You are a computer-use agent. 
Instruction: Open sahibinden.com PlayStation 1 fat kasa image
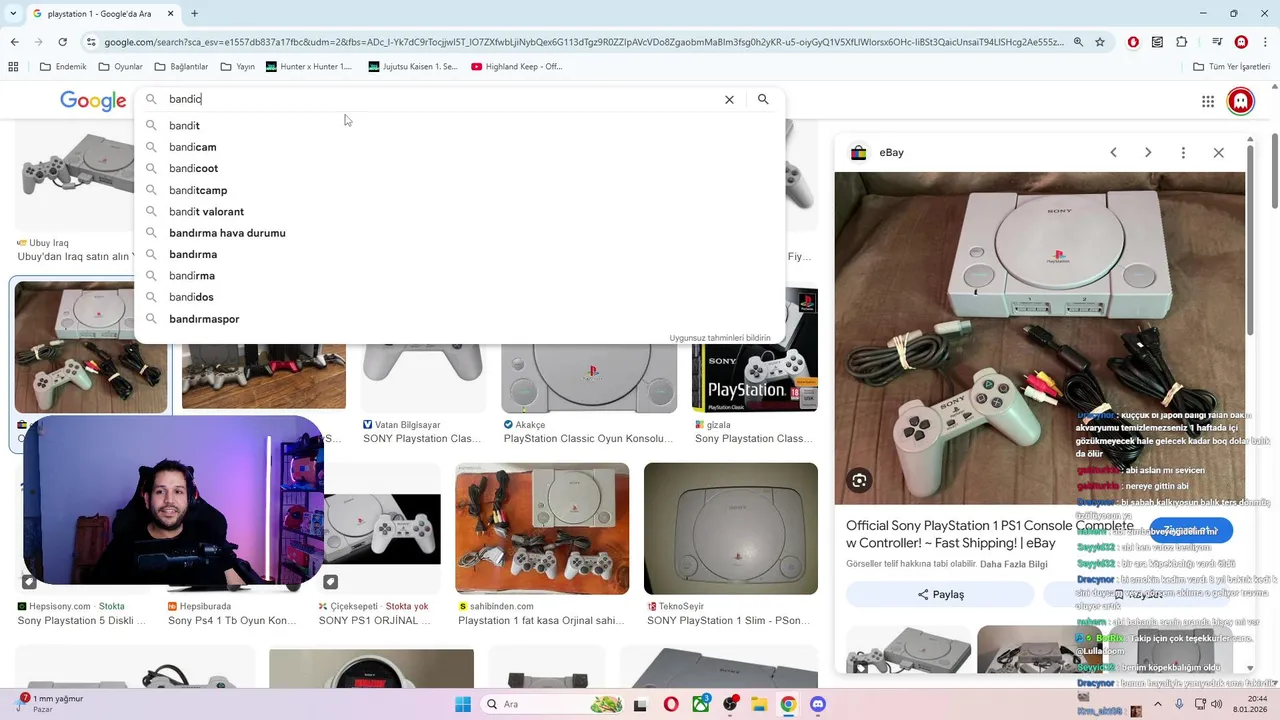coord(542,528)
